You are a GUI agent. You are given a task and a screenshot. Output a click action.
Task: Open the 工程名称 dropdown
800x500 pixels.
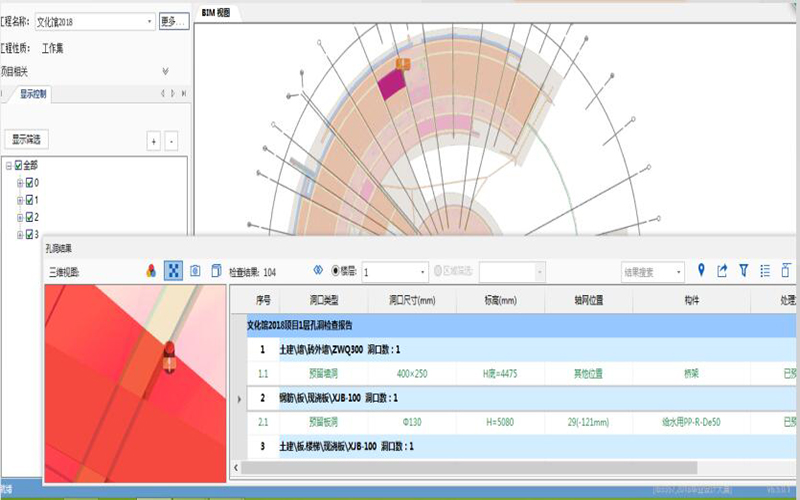click(x=149, y=21)
